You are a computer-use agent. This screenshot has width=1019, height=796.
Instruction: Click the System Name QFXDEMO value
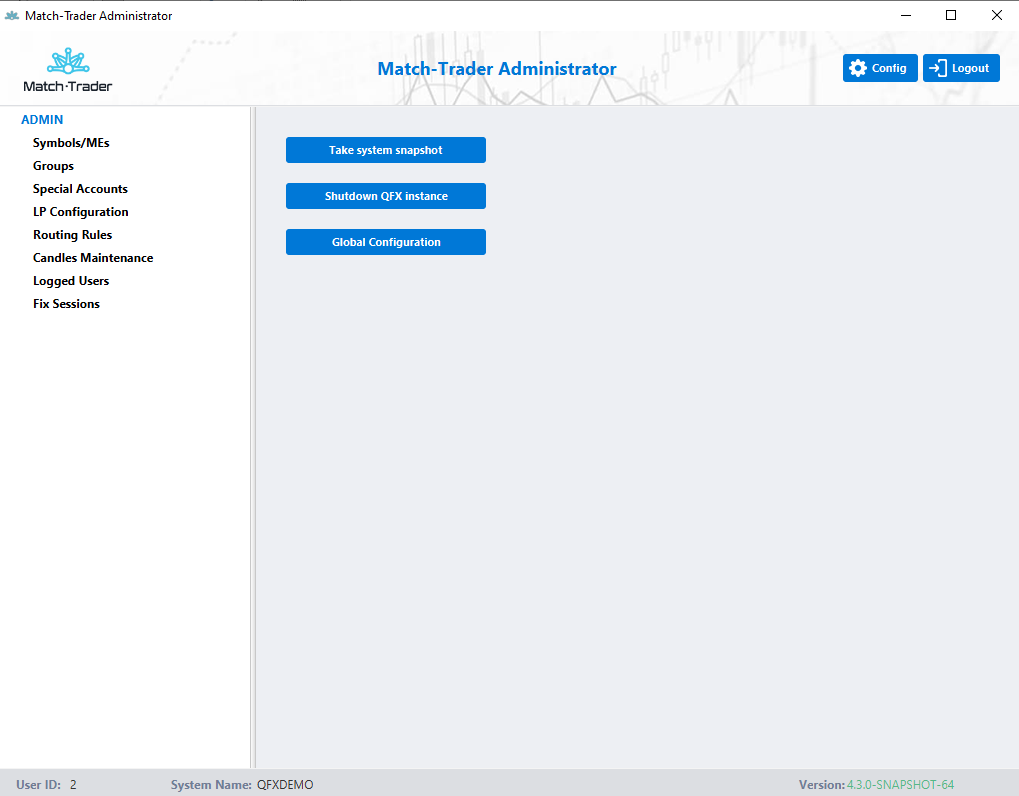[x=285, y=785]
